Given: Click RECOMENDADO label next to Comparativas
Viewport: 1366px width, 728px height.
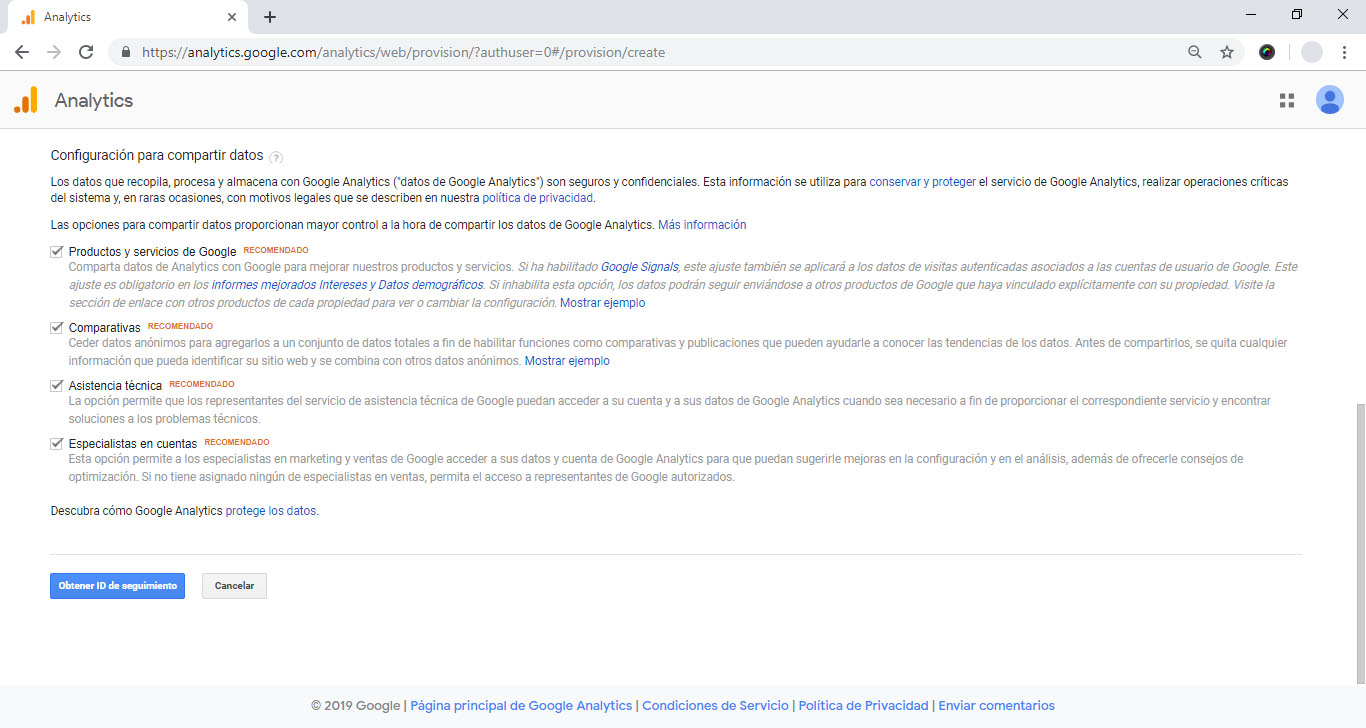Looking at the screenshot, I should coord(180,326).
